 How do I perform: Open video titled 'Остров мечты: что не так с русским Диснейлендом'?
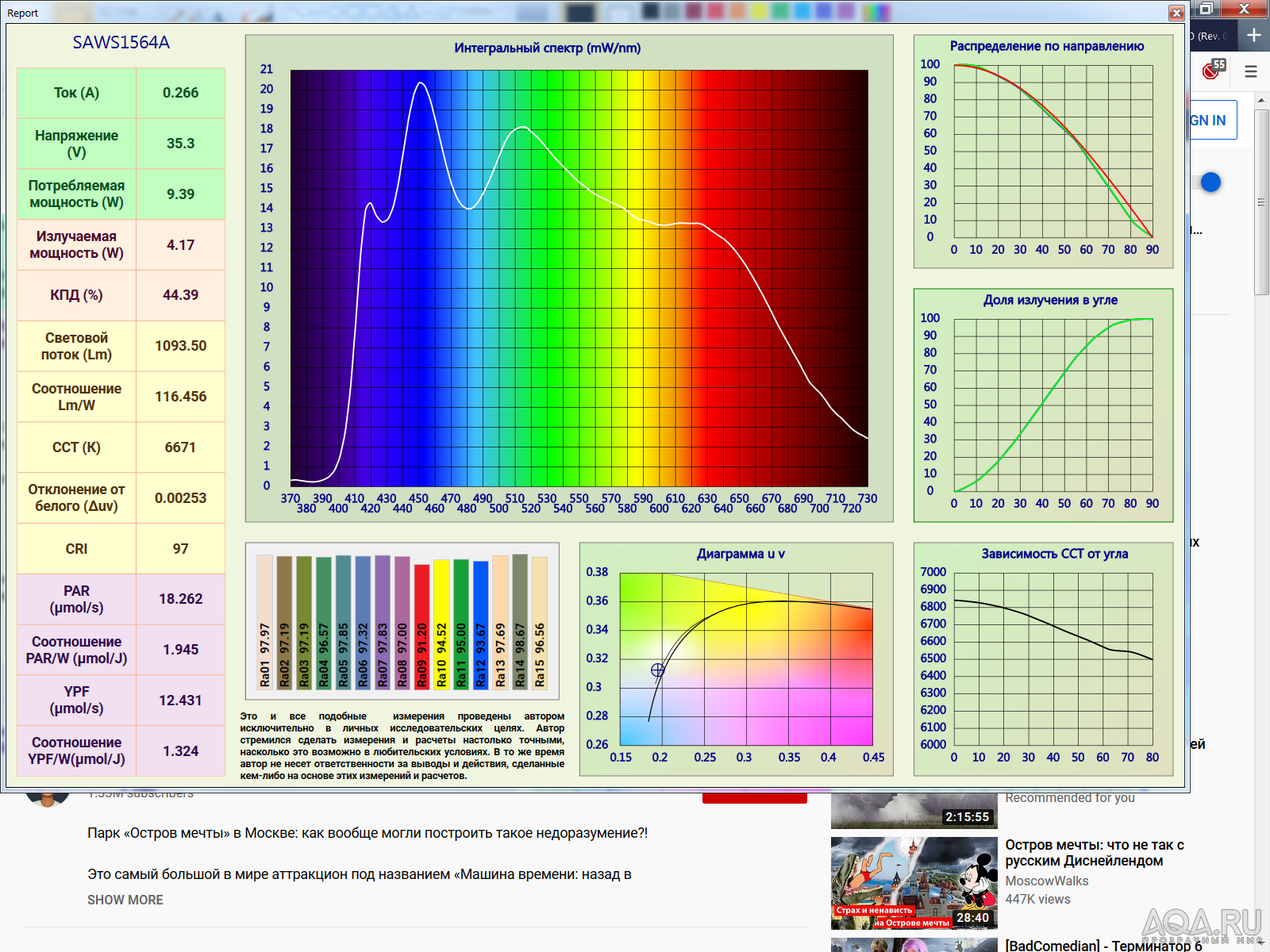pos(1095,853)
